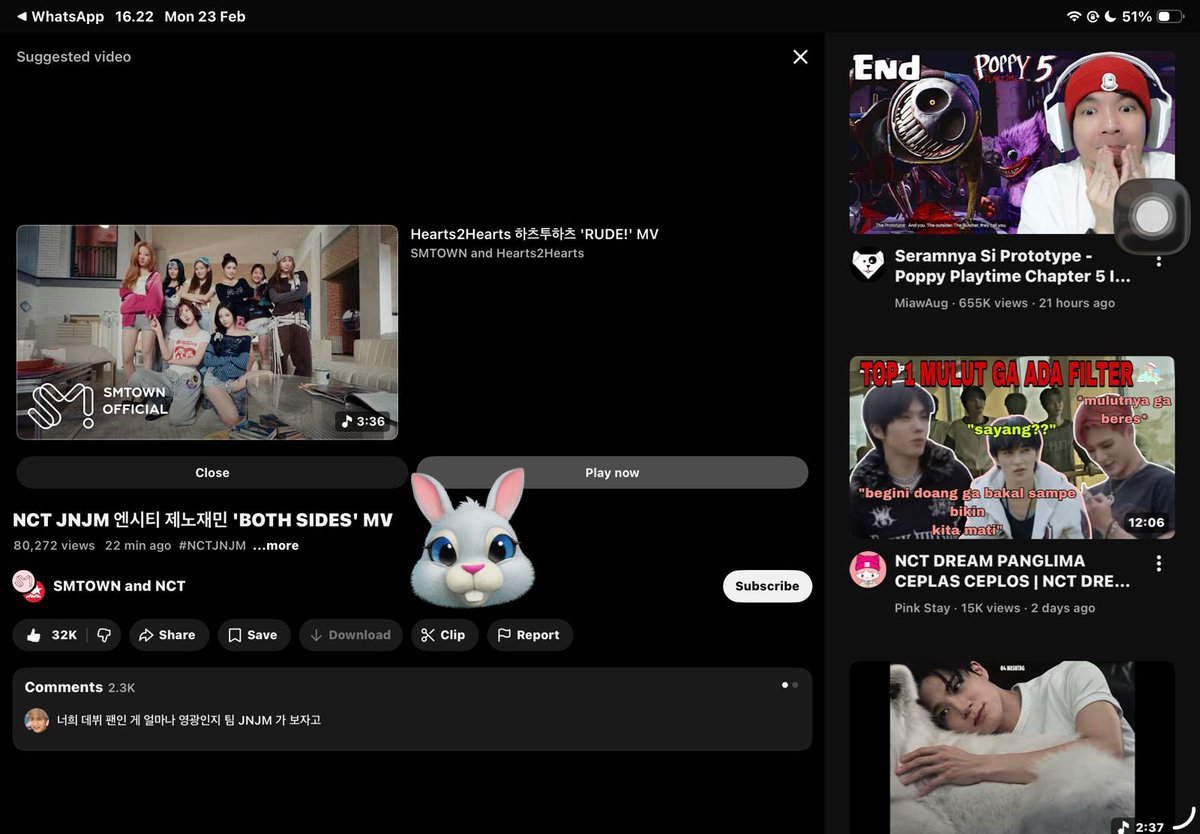Open Seramnya Si Prototype video title
This screenshot has height=834, width=1200.
1012,266
